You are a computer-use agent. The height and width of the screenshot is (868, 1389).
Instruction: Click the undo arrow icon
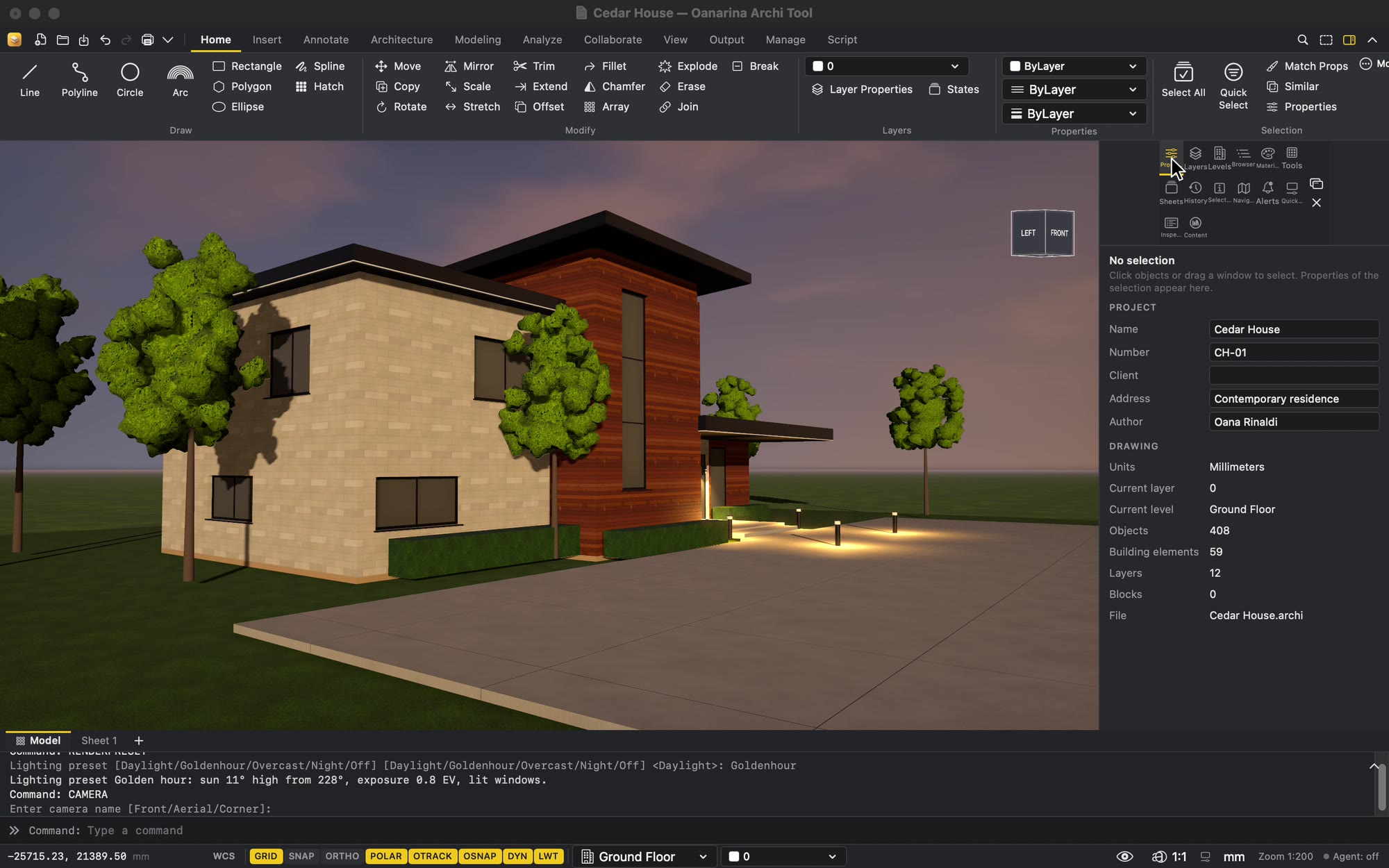pos(105,40)
